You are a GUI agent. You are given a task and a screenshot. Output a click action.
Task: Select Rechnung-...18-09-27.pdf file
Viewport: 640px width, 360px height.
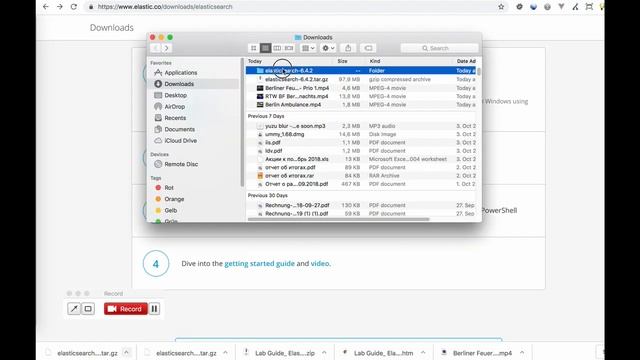click(361, 205)
